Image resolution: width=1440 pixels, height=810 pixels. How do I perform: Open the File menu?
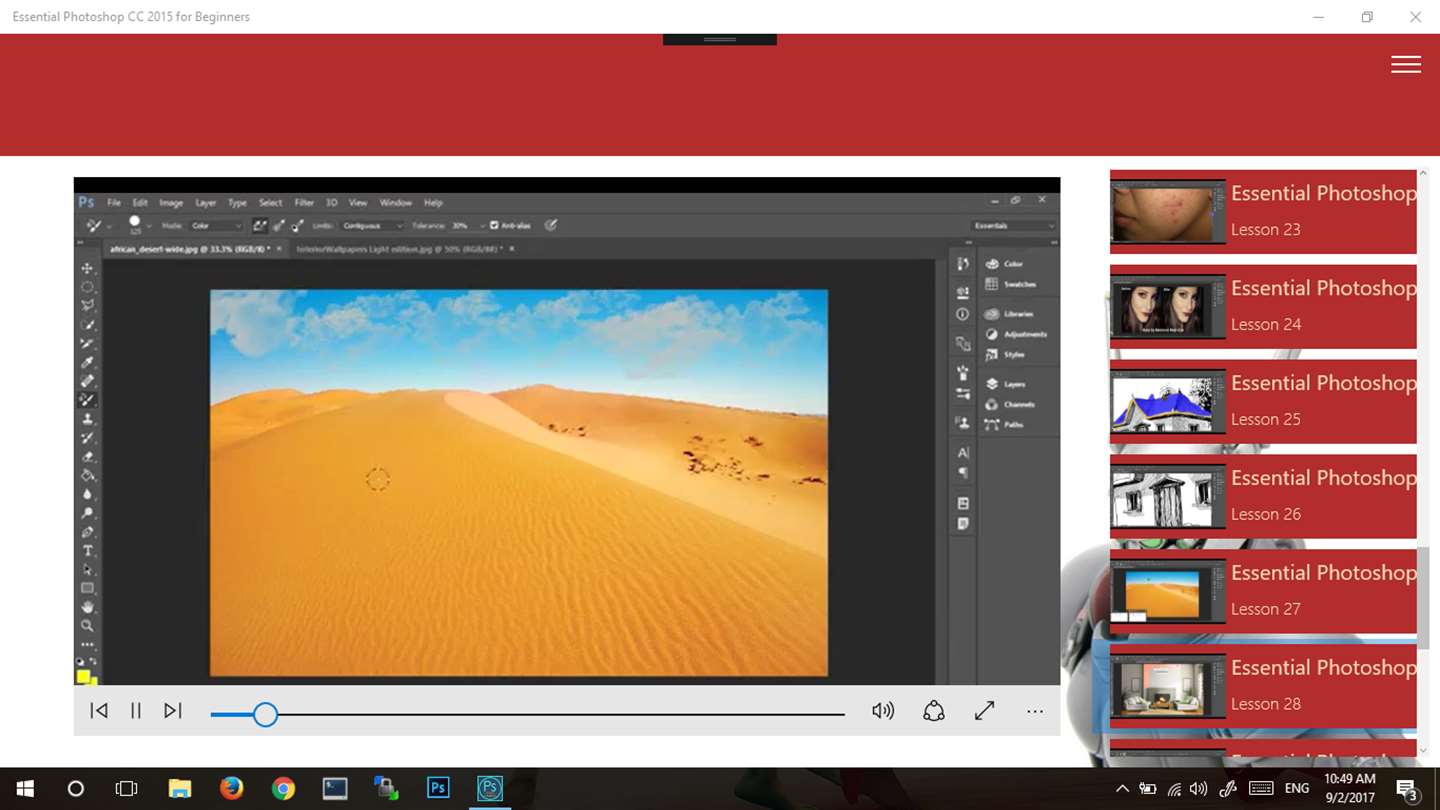pos(114,202)
